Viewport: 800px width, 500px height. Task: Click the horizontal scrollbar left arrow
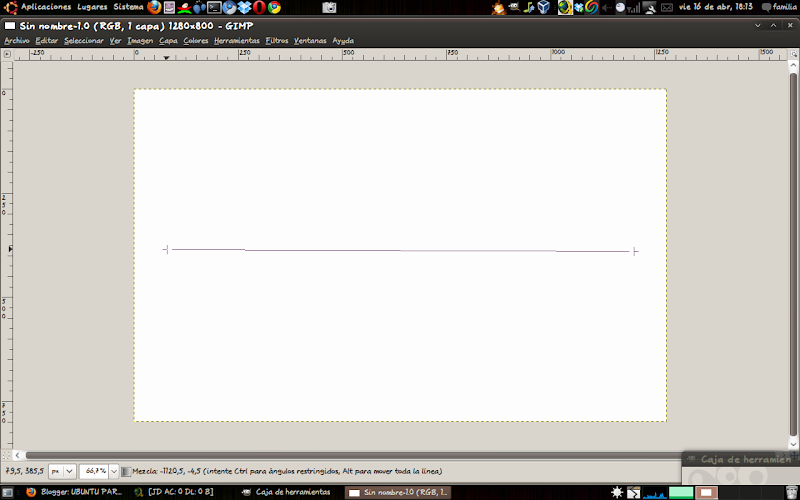17,455
